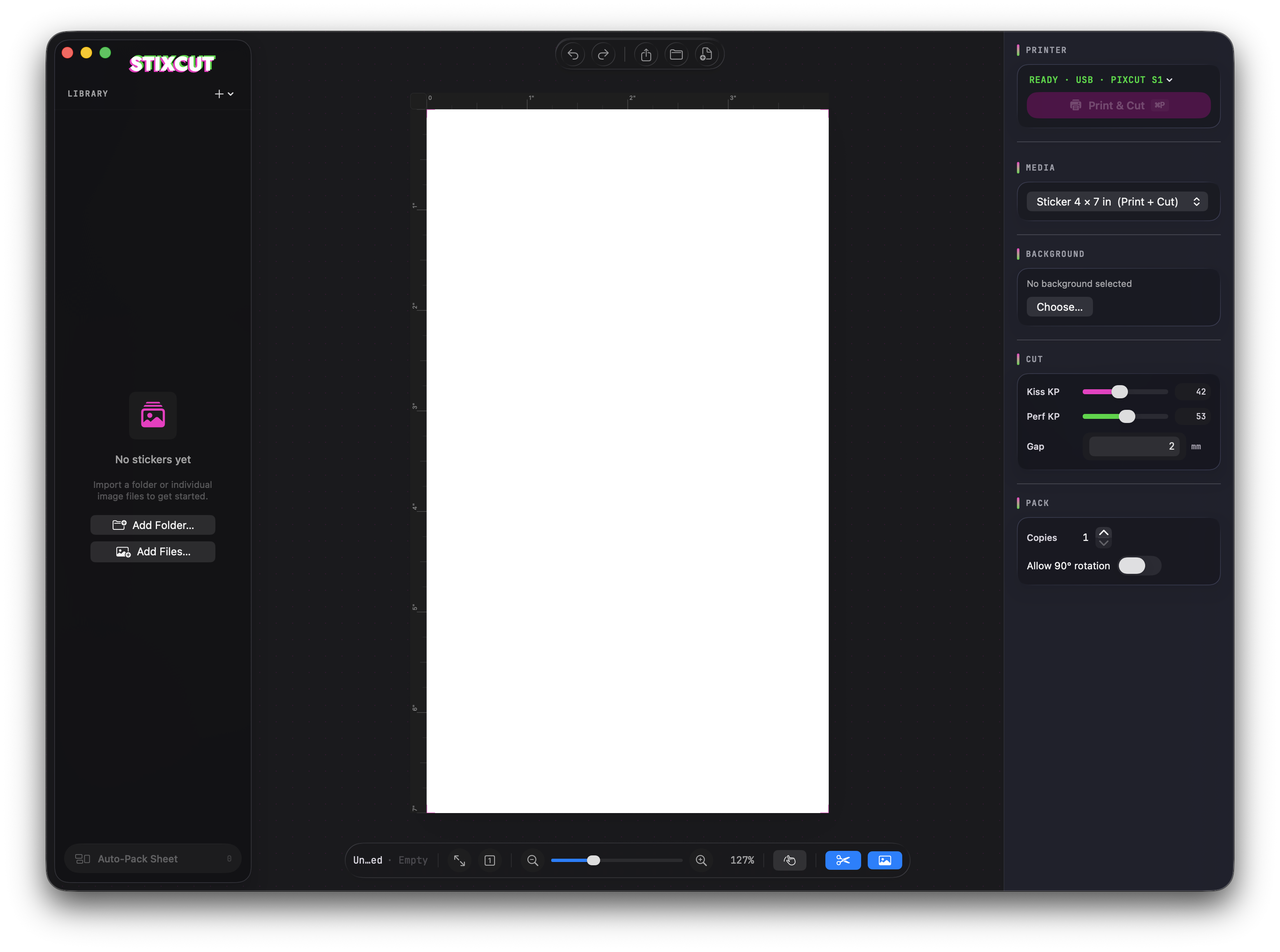Click the Redo icon in the top toolbar
1280x952 pixels.
click(603, 53)
